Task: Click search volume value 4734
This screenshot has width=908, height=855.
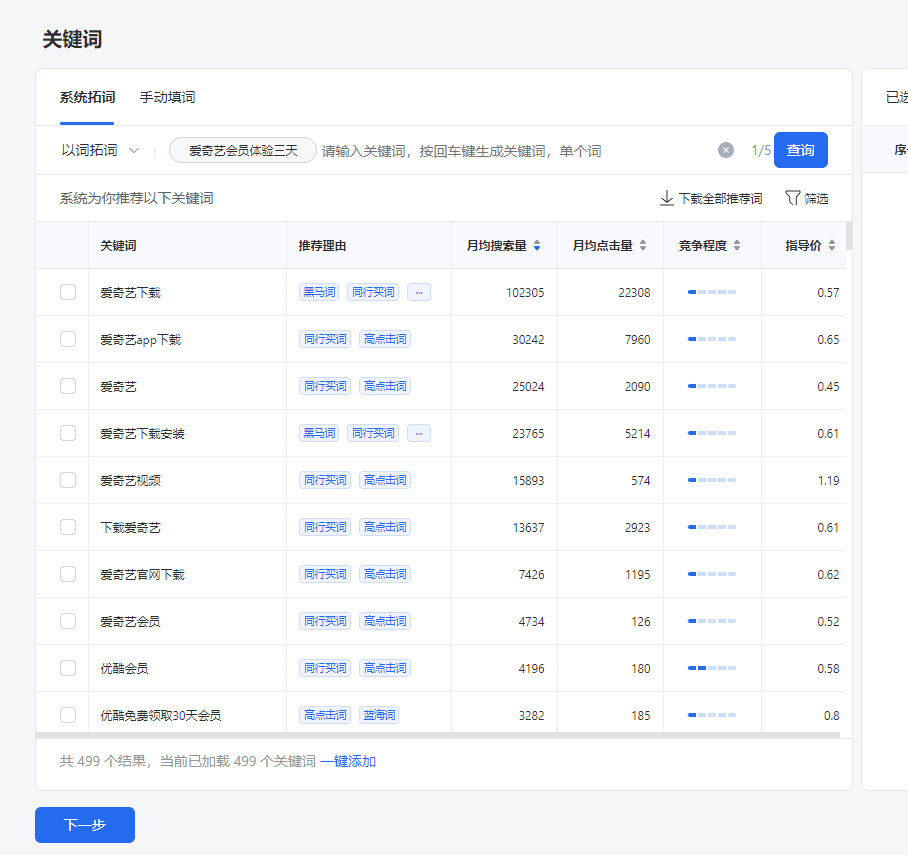Action: coord(532,622)
